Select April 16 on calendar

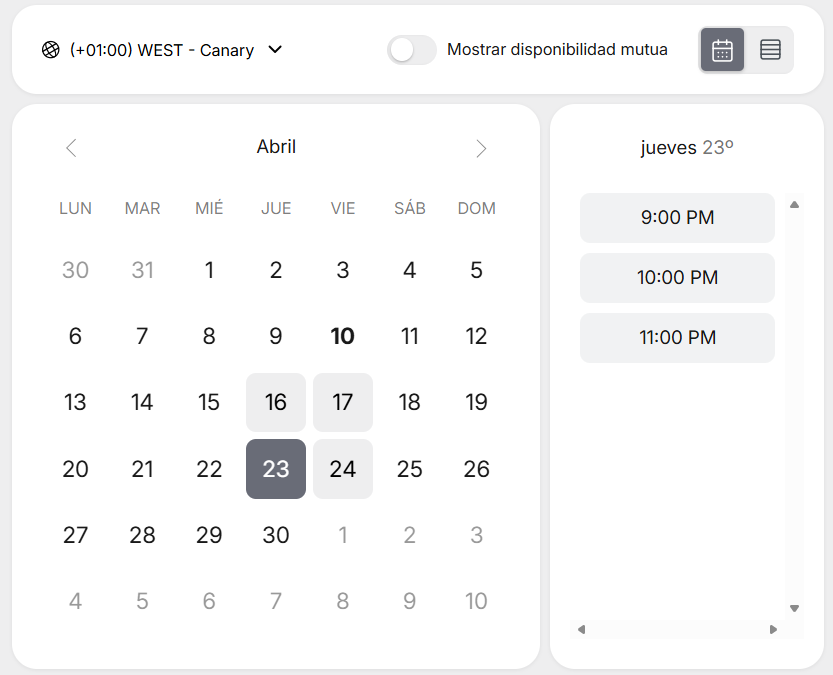coord(276,402)
